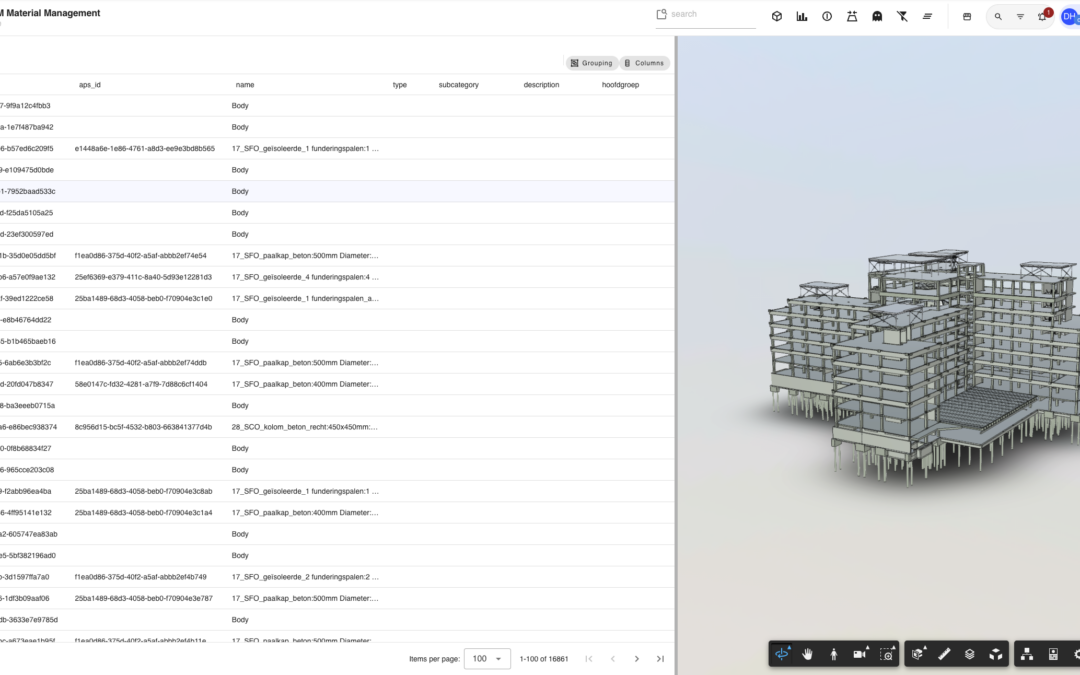The image size is (1080, 675).
Task: Open the Section analysis tool
Action: pyautogui.click(x=917, y=654)
